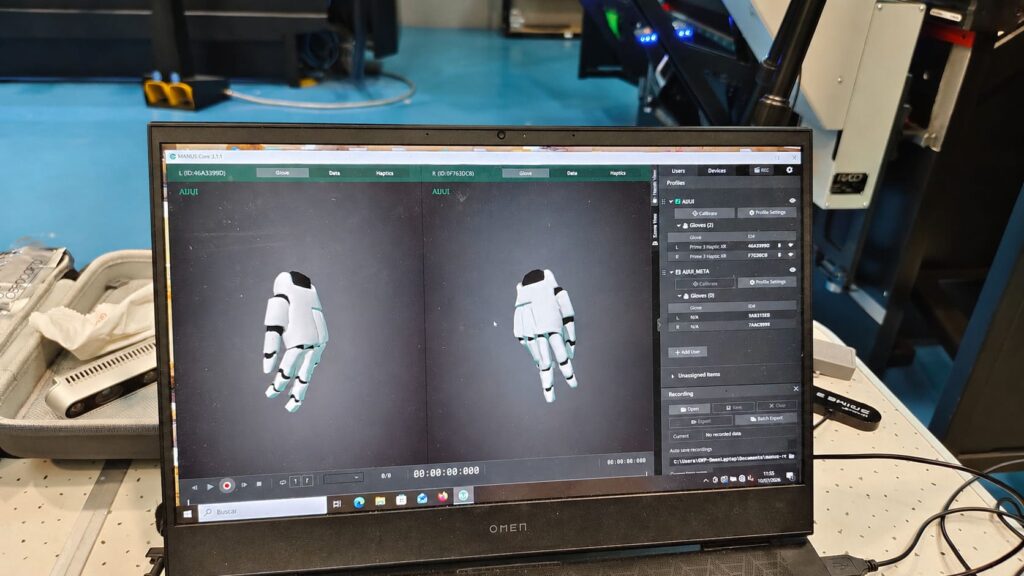Browse auto save folder icon

click(x=792, y=456)
